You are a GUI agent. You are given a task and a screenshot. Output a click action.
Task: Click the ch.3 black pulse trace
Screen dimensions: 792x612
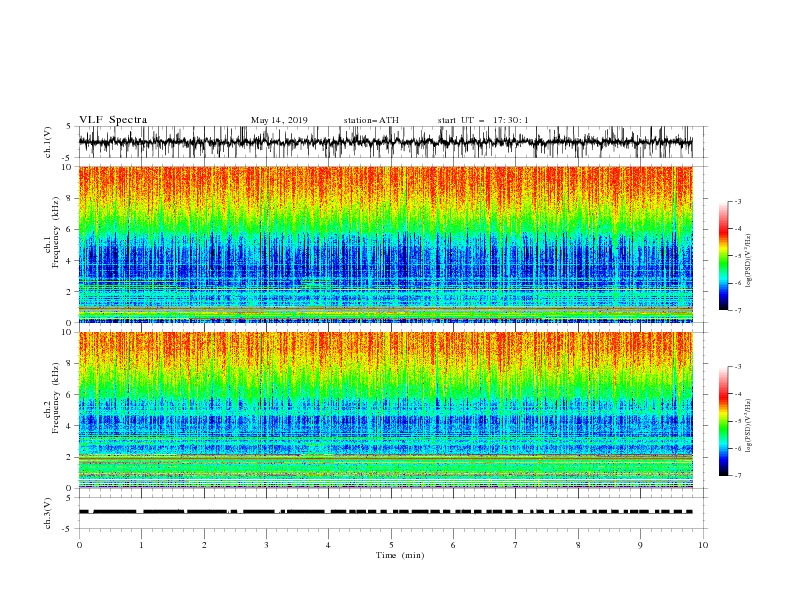coord(385,512)
